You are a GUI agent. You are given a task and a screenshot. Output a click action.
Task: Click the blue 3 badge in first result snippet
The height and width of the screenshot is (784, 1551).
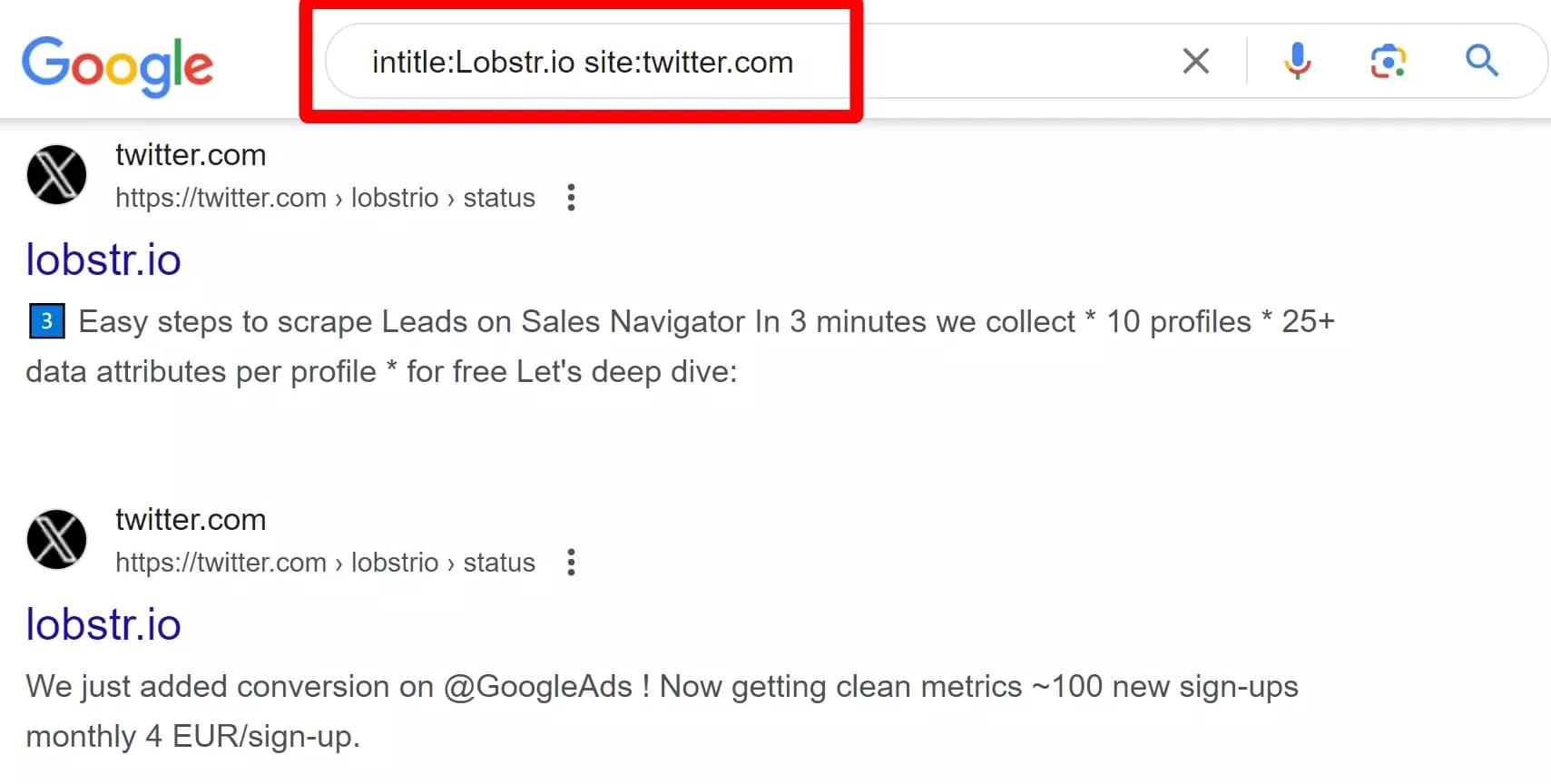click(x=46, y=320)
